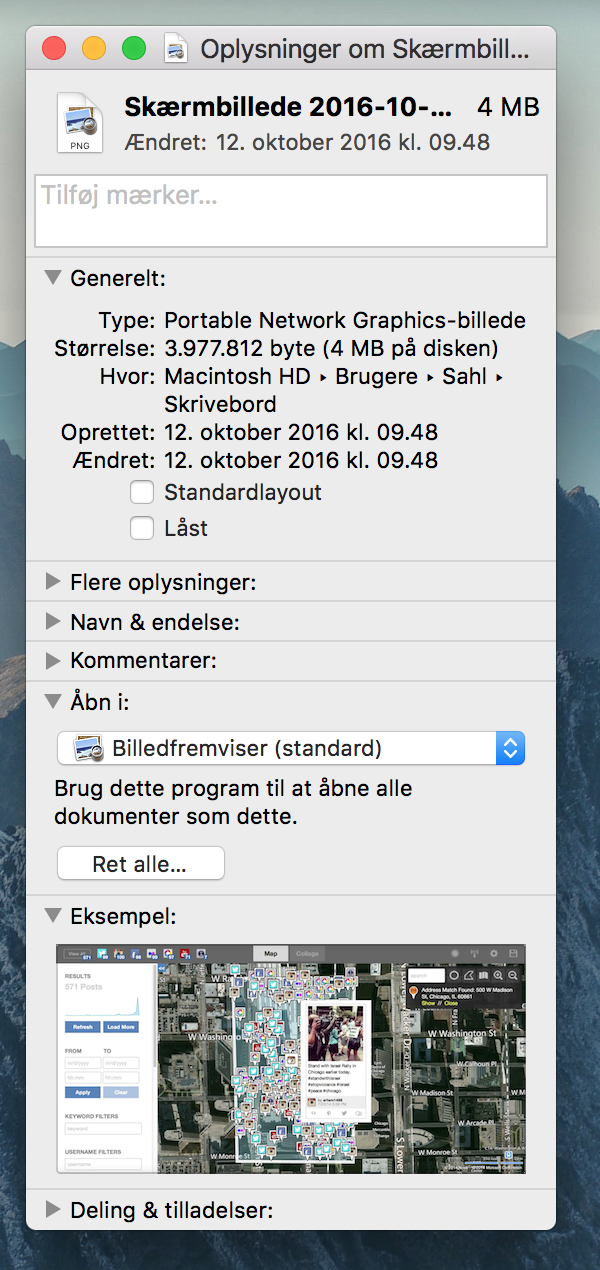The height and width of the screenshot is (1270, 600).
Task: Expand the Flere oplysninger section
Action: 53,581
